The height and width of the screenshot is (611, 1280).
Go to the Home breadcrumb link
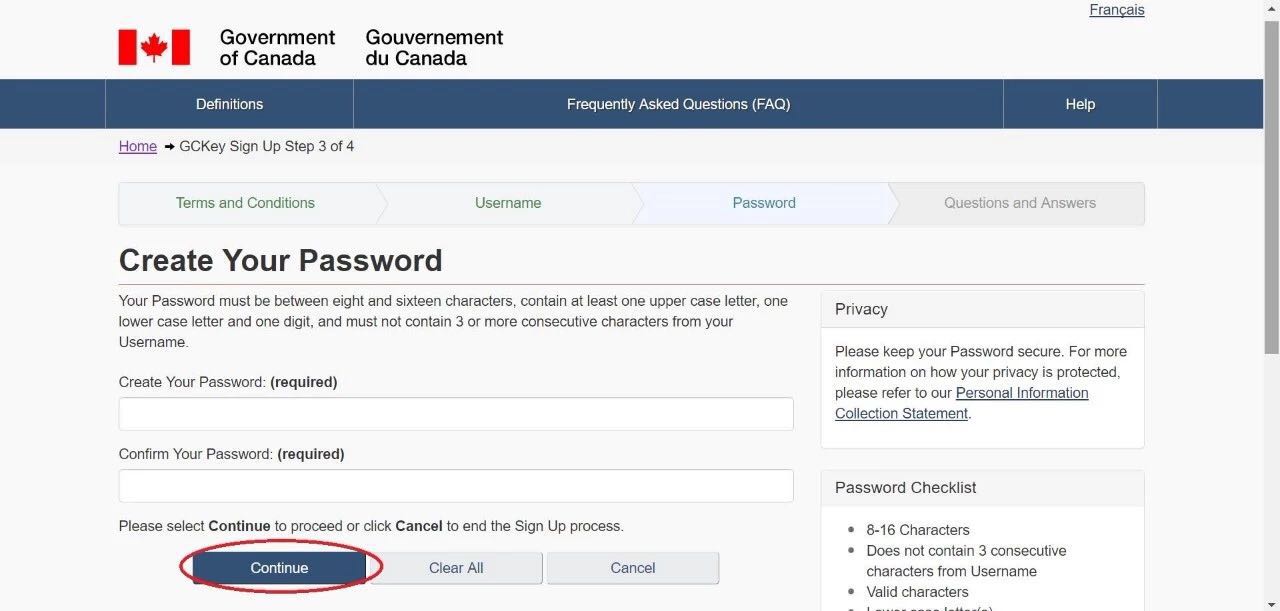[x=138, y=146]
